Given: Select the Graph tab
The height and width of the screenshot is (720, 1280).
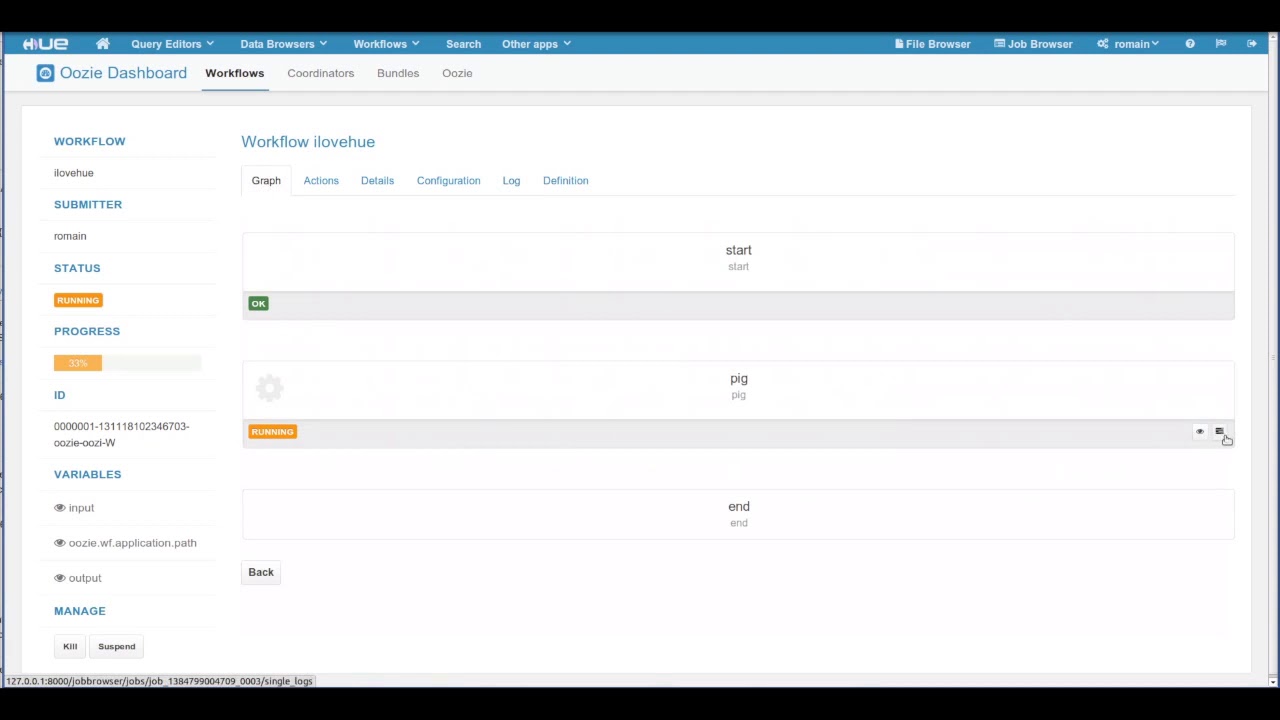Looking at the screenshot, I should click(266, 181).
